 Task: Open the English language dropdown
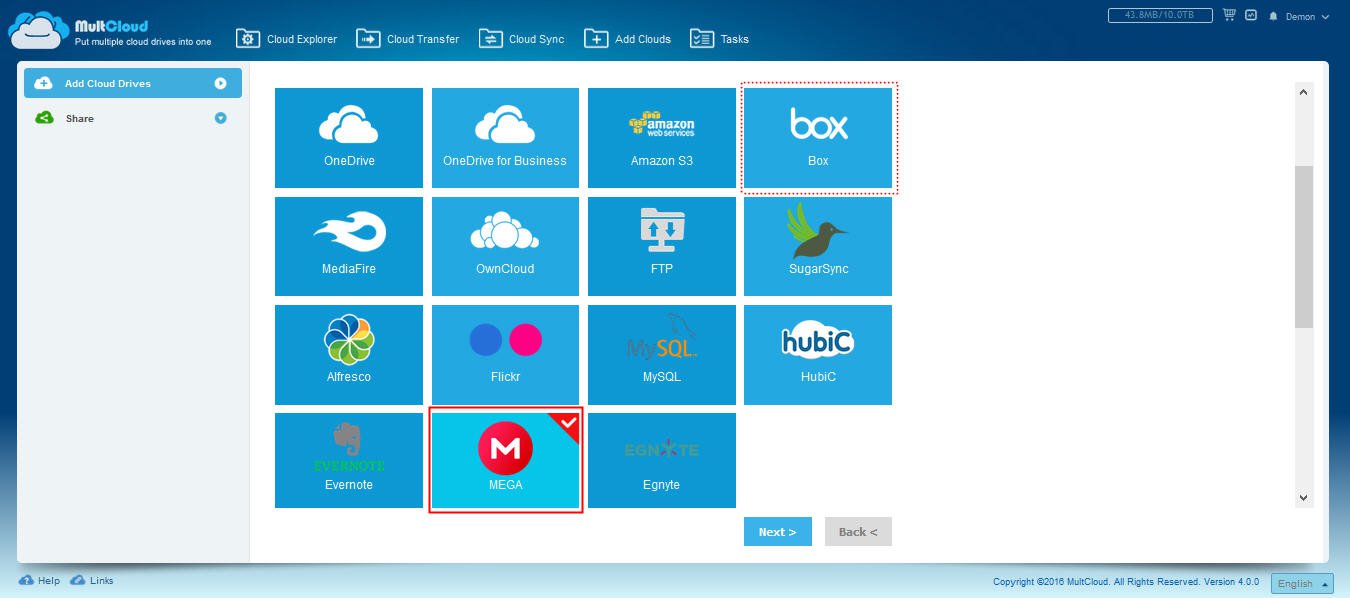click(x=1302, y=584)
